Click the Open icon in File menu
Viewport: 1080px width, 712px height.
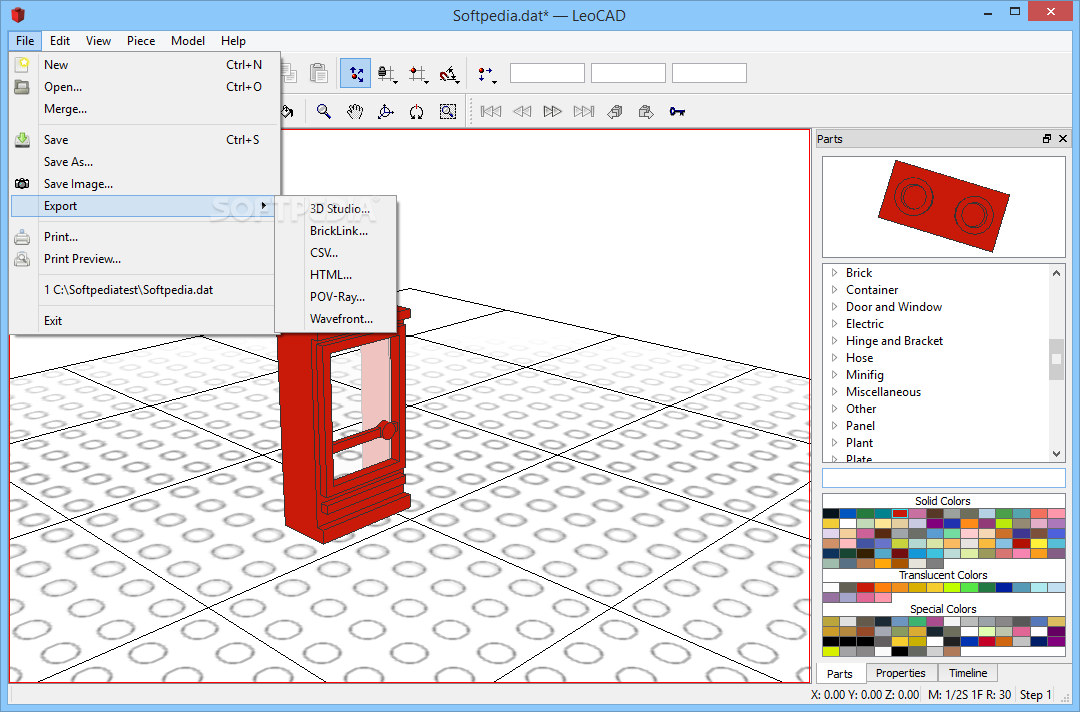(x=22, y=87)
